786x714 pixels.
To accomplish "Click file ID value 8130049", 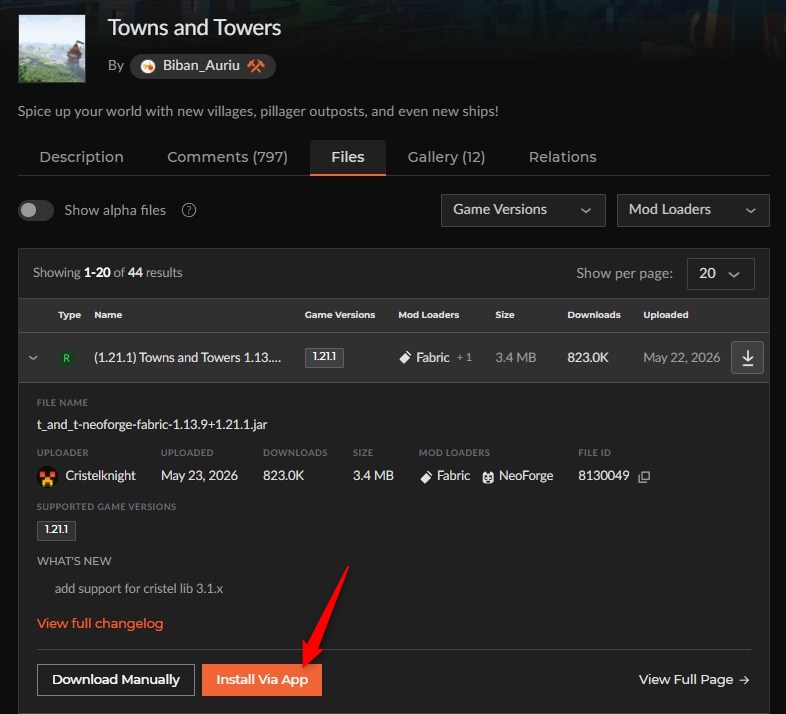I will [x=604, y=476].
